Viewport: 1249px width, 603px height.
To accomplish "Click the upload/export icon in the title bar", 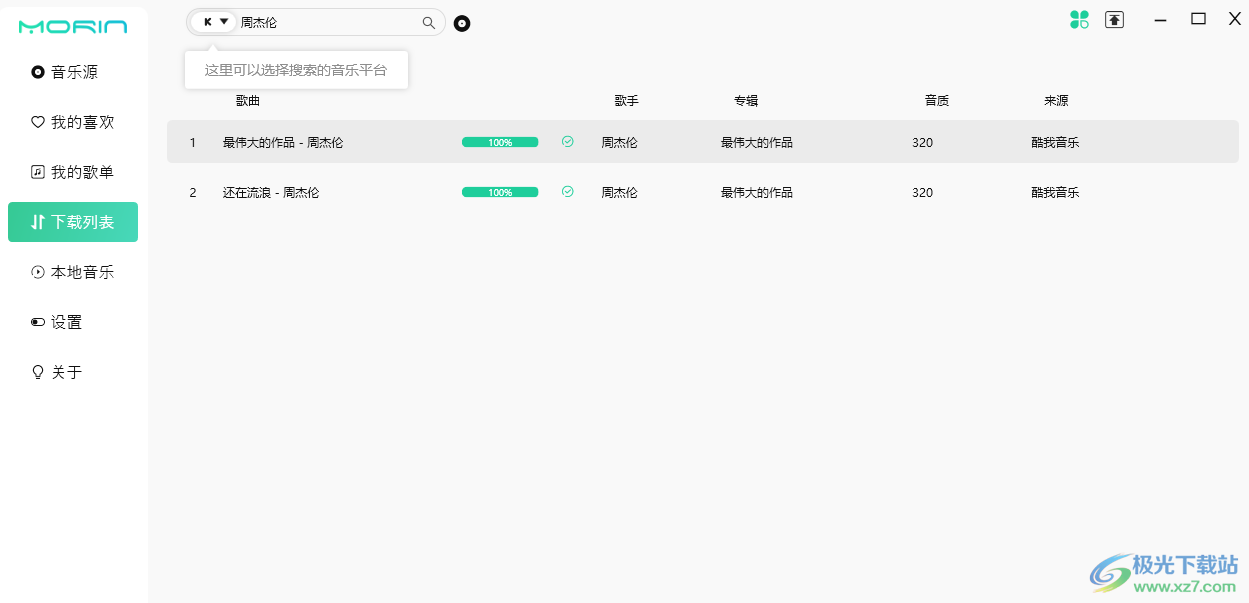I will (x=1114, y=19).
